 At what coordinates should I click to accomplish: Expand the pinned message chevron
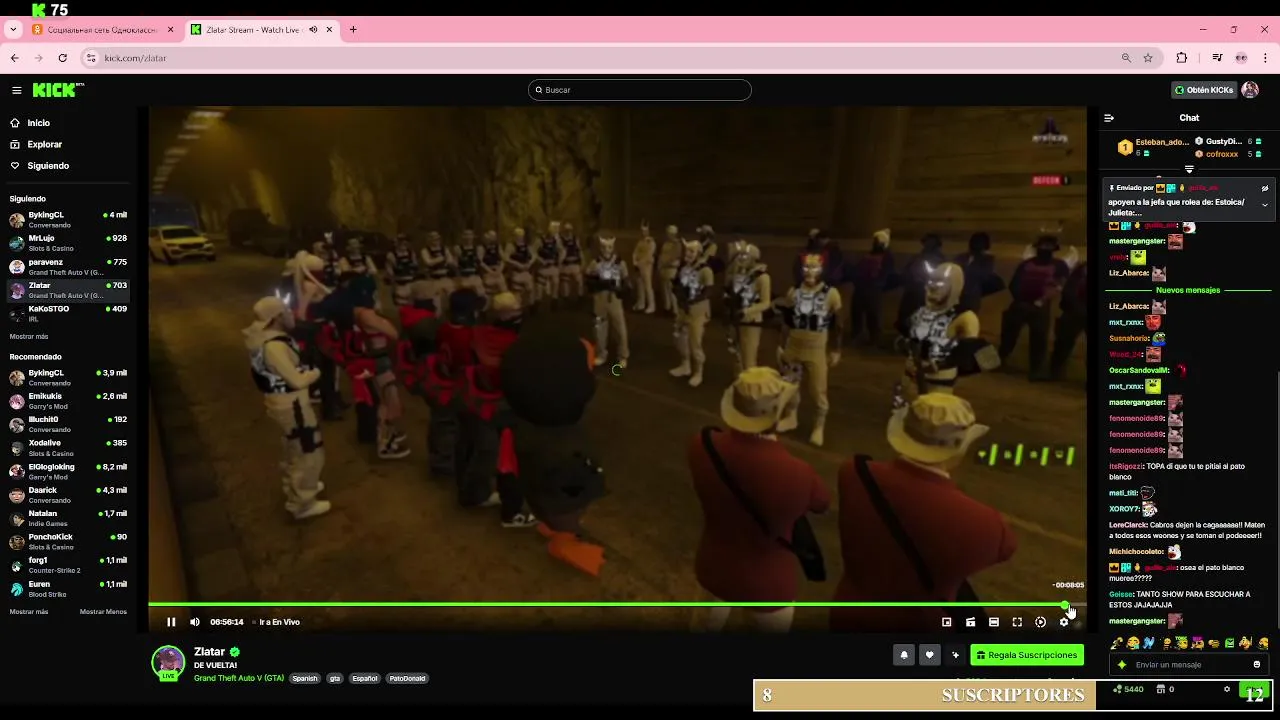point(1265,205)
